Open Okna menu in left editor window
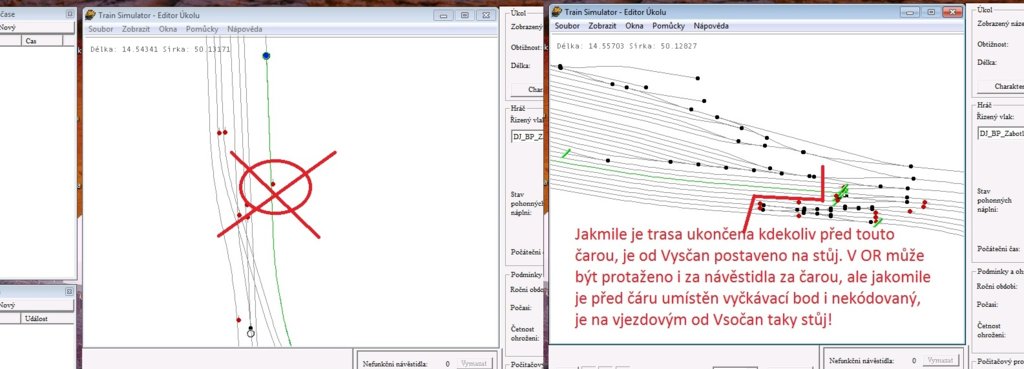The height and width of the screenshot is (369, 1024). pyautogui.click(x=168, y=29)
